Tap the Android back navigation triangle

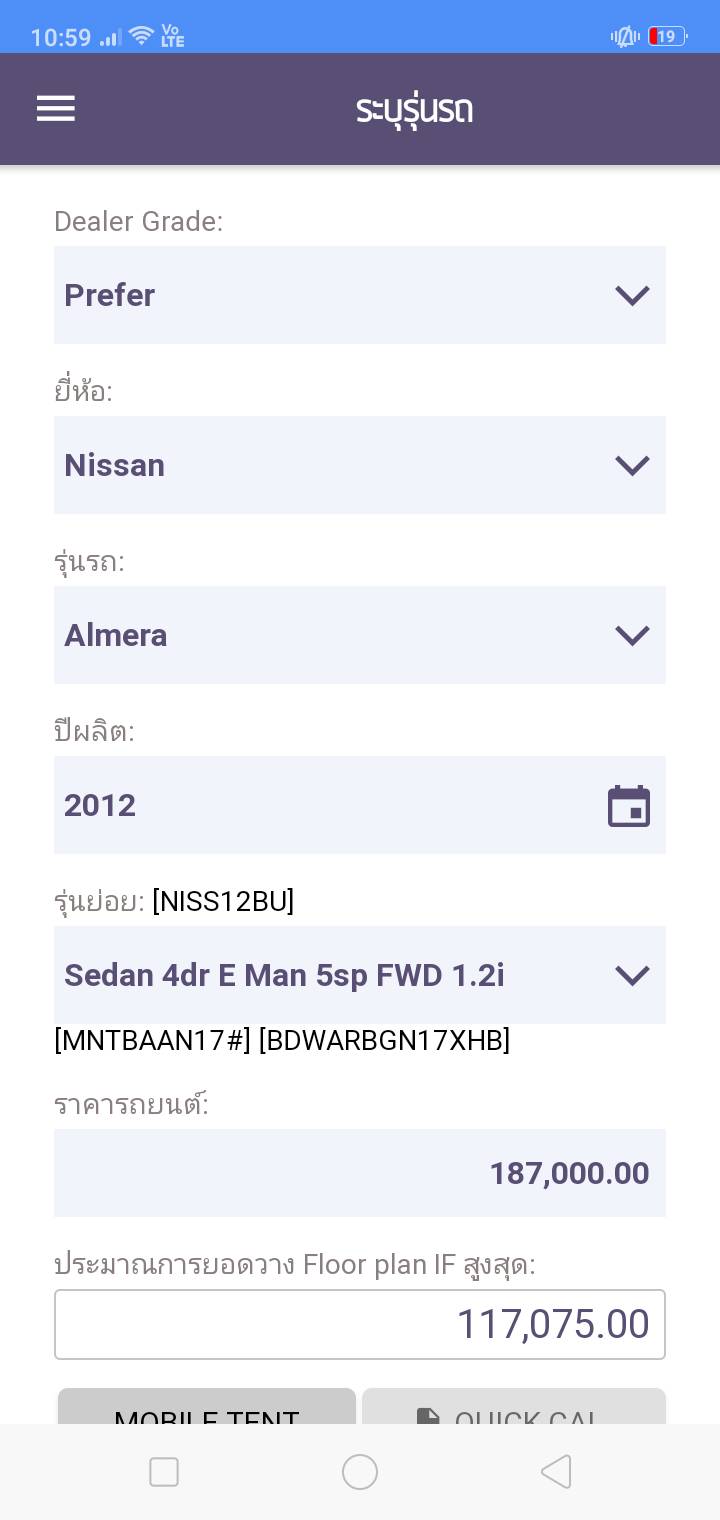tap(556, 1472)
